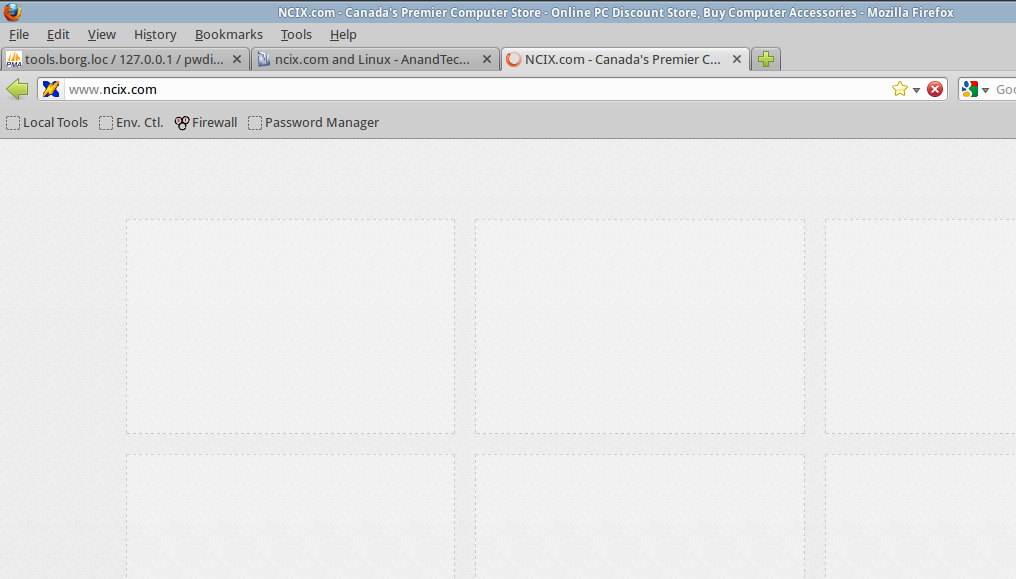Open the Bookmarks menu
This screenshot has height=579, width=1016.
click(228, 35)
